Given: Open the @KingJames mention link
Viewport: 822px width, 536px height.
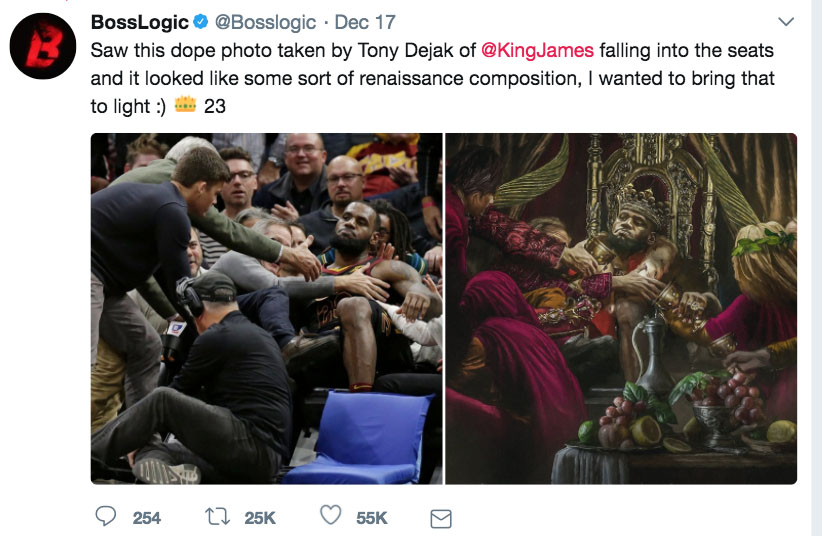Looking at the screenshot, I should coord(537,50).
